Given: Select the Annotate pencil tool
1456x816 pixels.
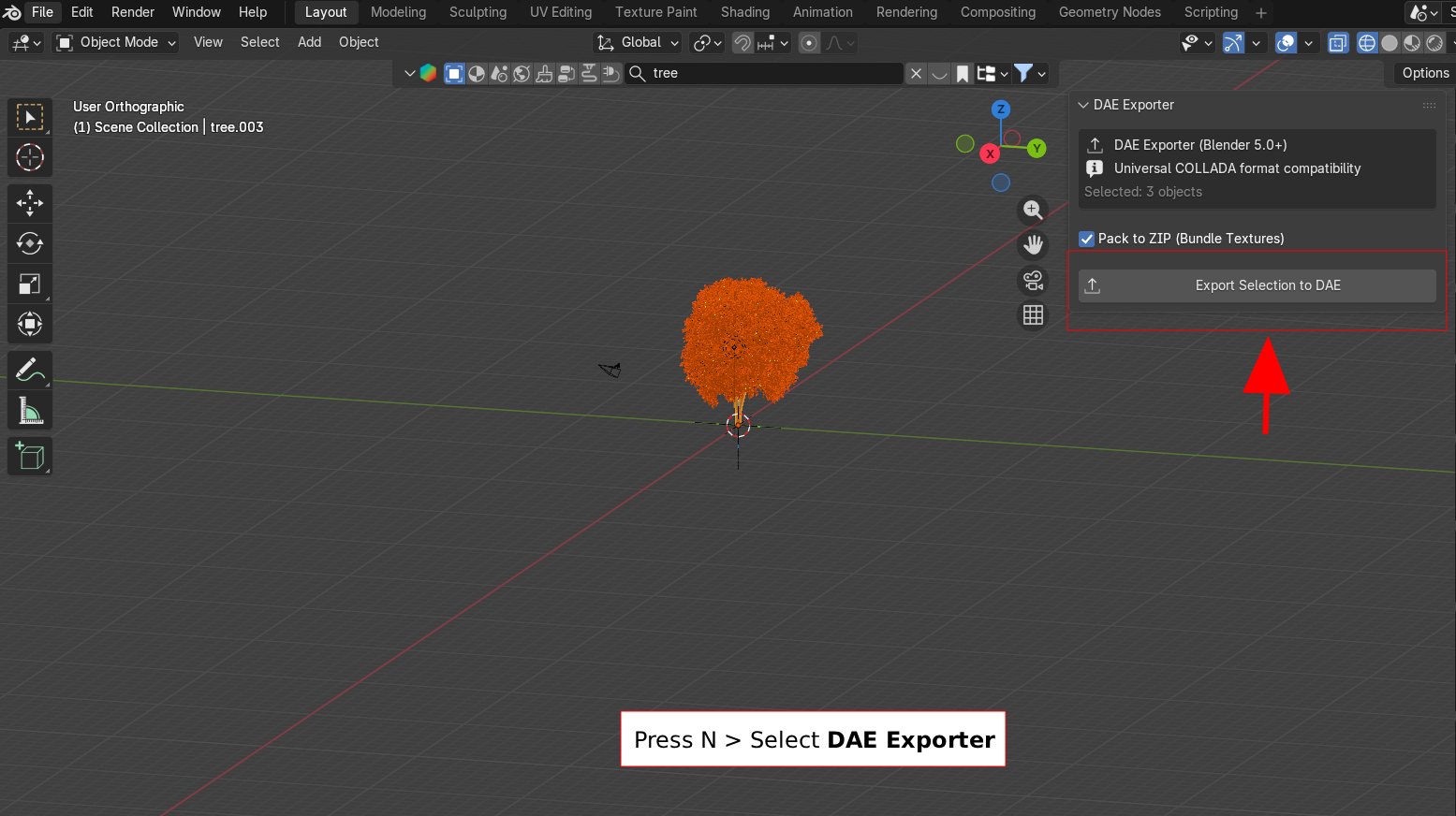Looking at the screenshot, I should coord(30,371).
